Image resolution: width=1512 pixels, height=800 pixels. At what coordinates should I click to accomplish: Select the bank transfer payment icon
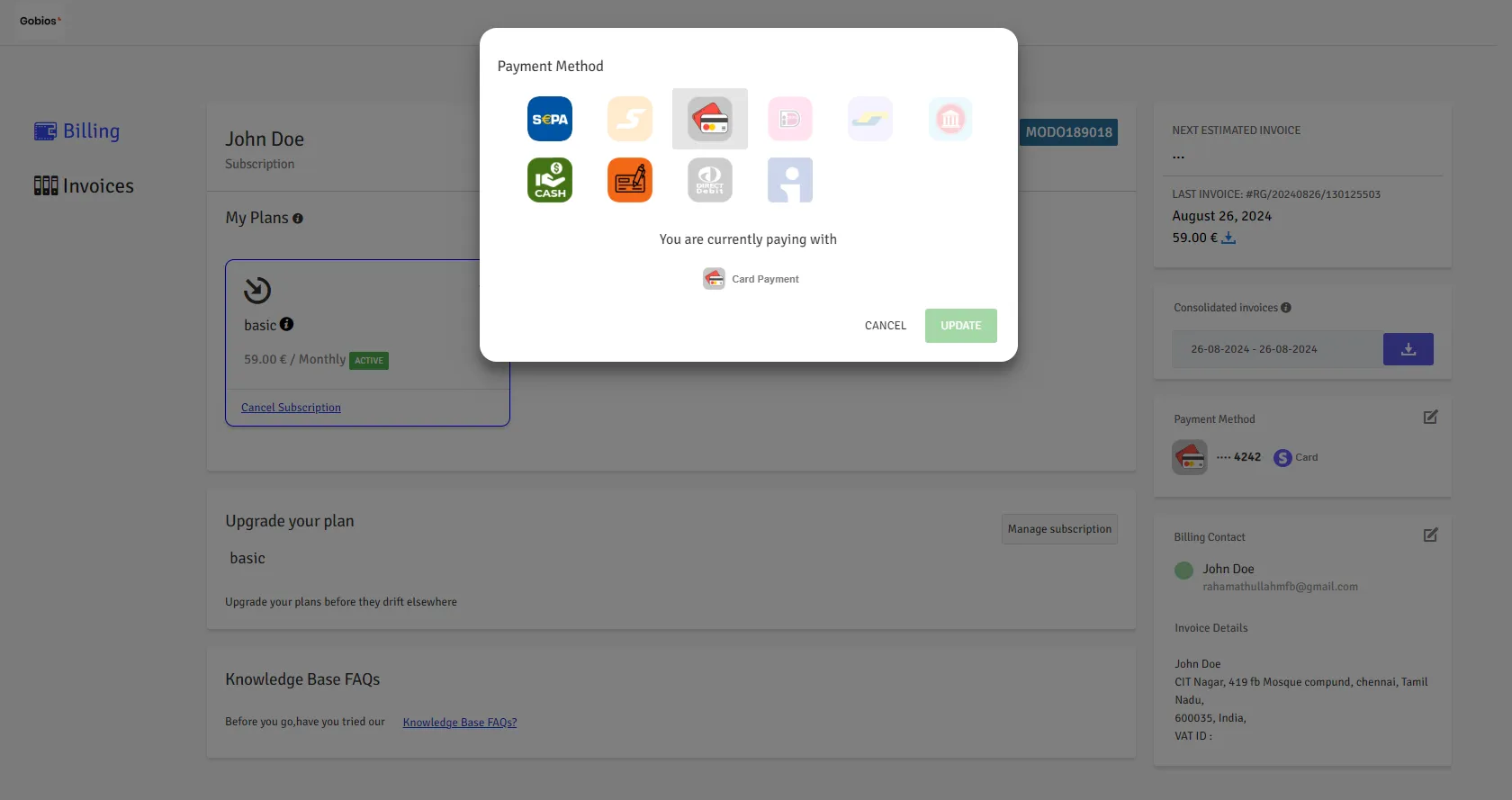tap(950, 119)
